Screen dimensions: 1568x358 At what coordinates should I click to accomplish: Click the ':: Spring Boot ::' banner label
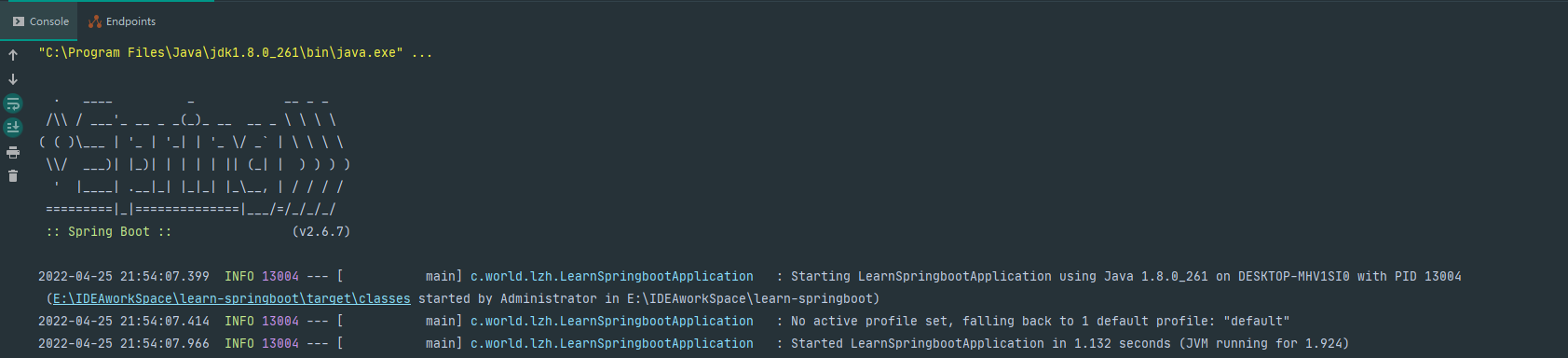[x=109, y=232]
